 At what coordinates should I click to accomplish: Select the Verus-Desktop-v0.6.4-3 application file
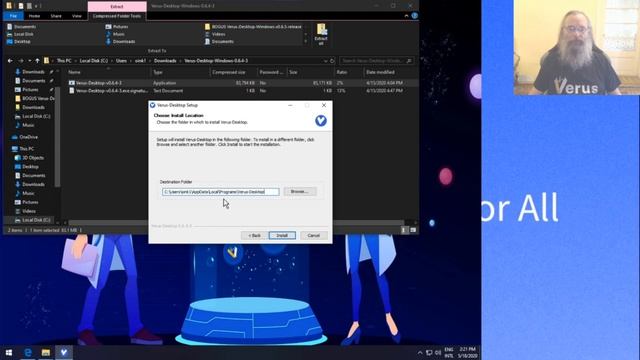pos(99,83)
